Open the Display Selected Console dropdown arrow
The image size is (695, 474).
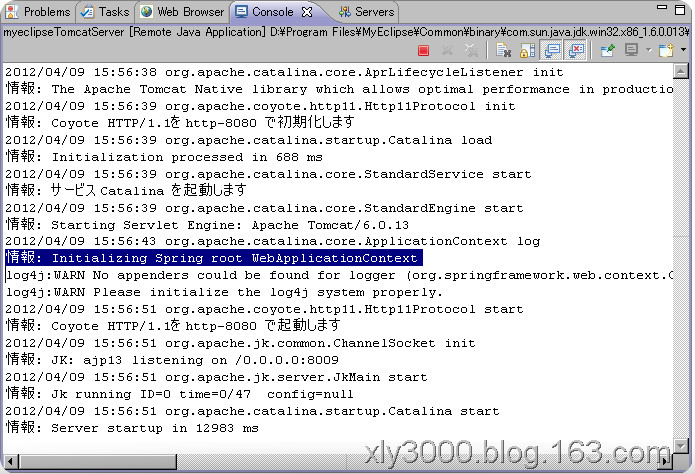(x=648, y=50)
